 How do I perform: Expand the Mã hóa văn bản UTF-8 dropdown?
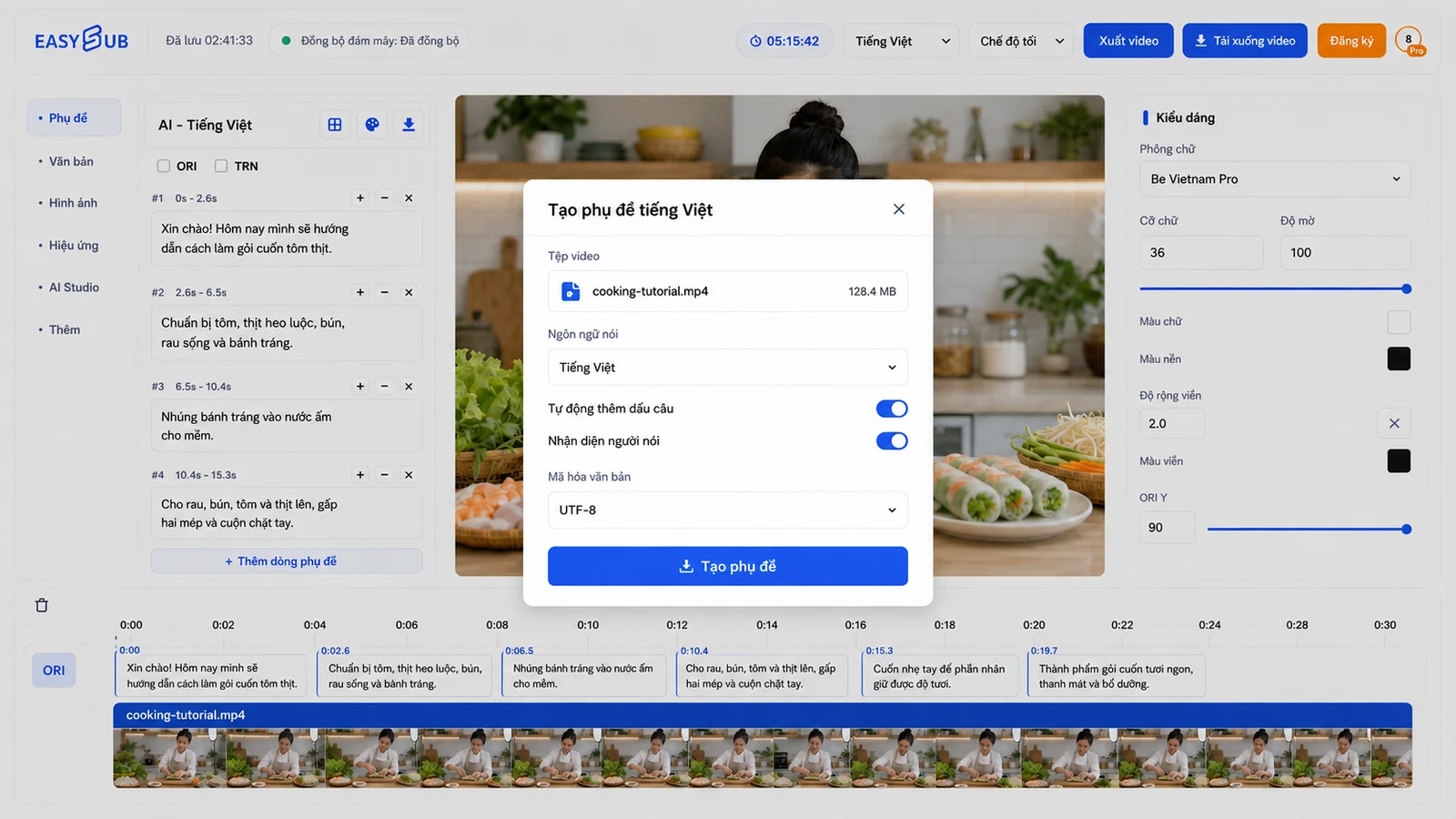click(x=728, y=511)
